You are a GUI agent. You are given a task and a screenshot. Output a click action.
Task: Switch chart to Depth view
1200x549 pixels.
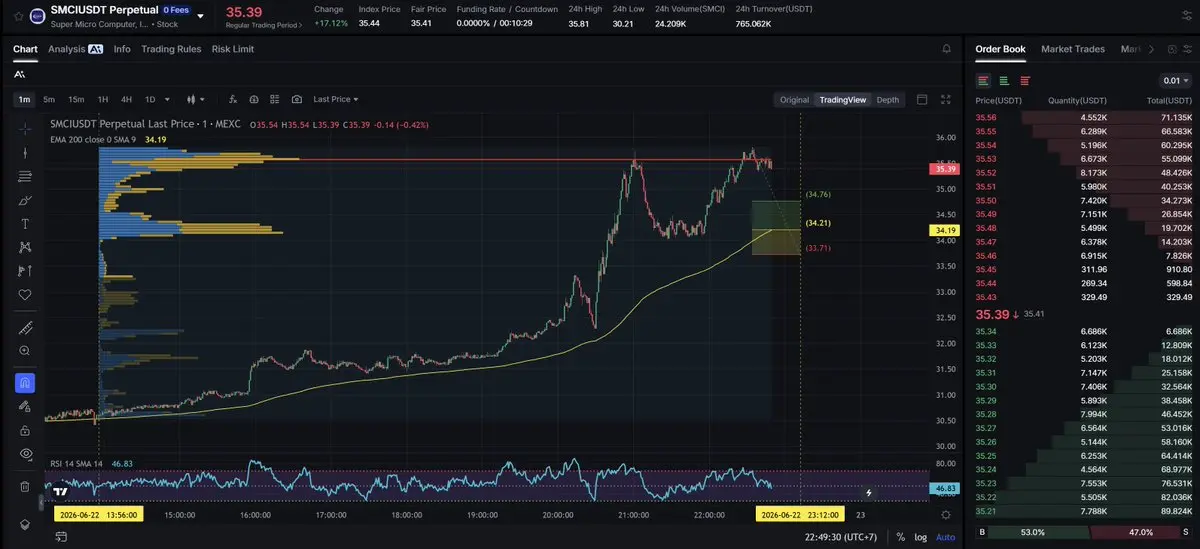tap(888, 100)
